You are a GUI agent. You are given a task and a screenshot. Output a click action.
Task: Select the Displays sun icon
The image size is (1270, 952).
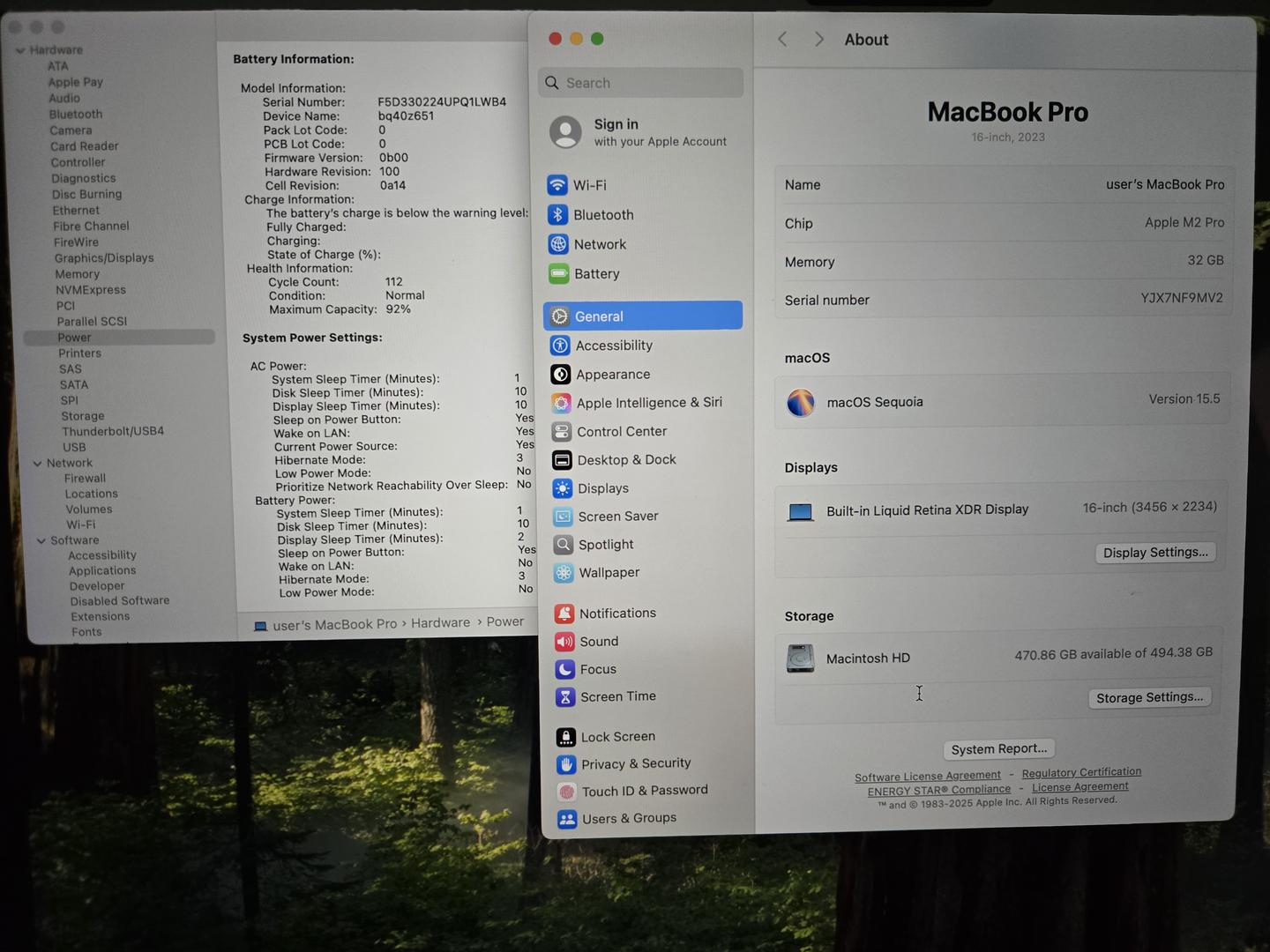tap(562, 488)
